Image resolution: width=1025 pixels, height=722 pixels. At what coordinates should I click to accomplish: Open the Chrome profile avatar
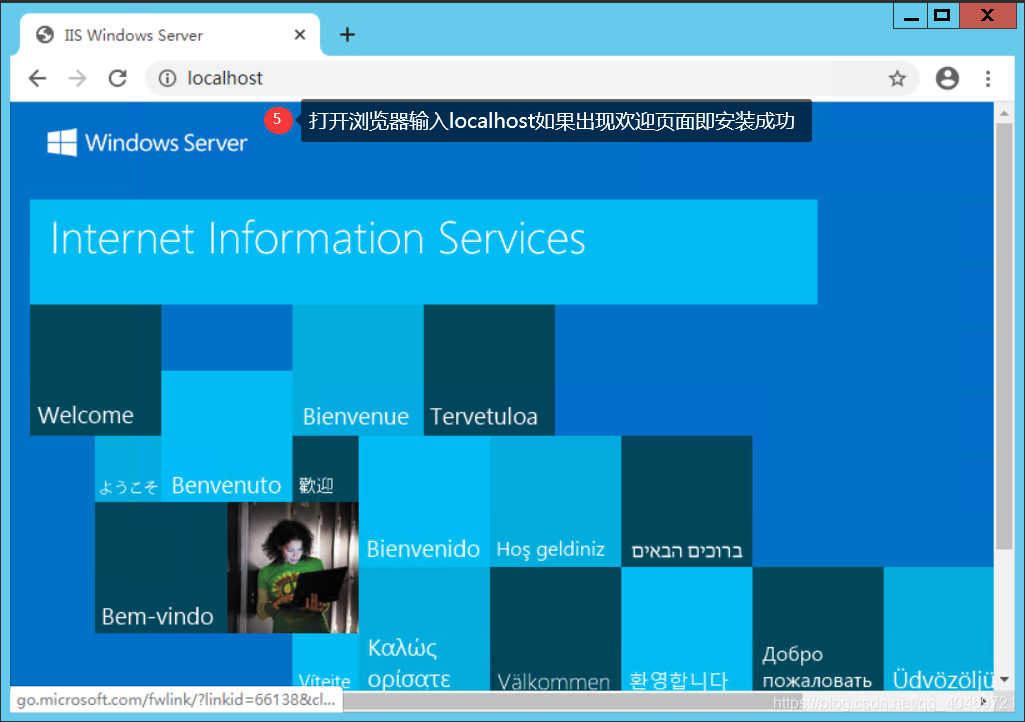(x=947, y=78)
